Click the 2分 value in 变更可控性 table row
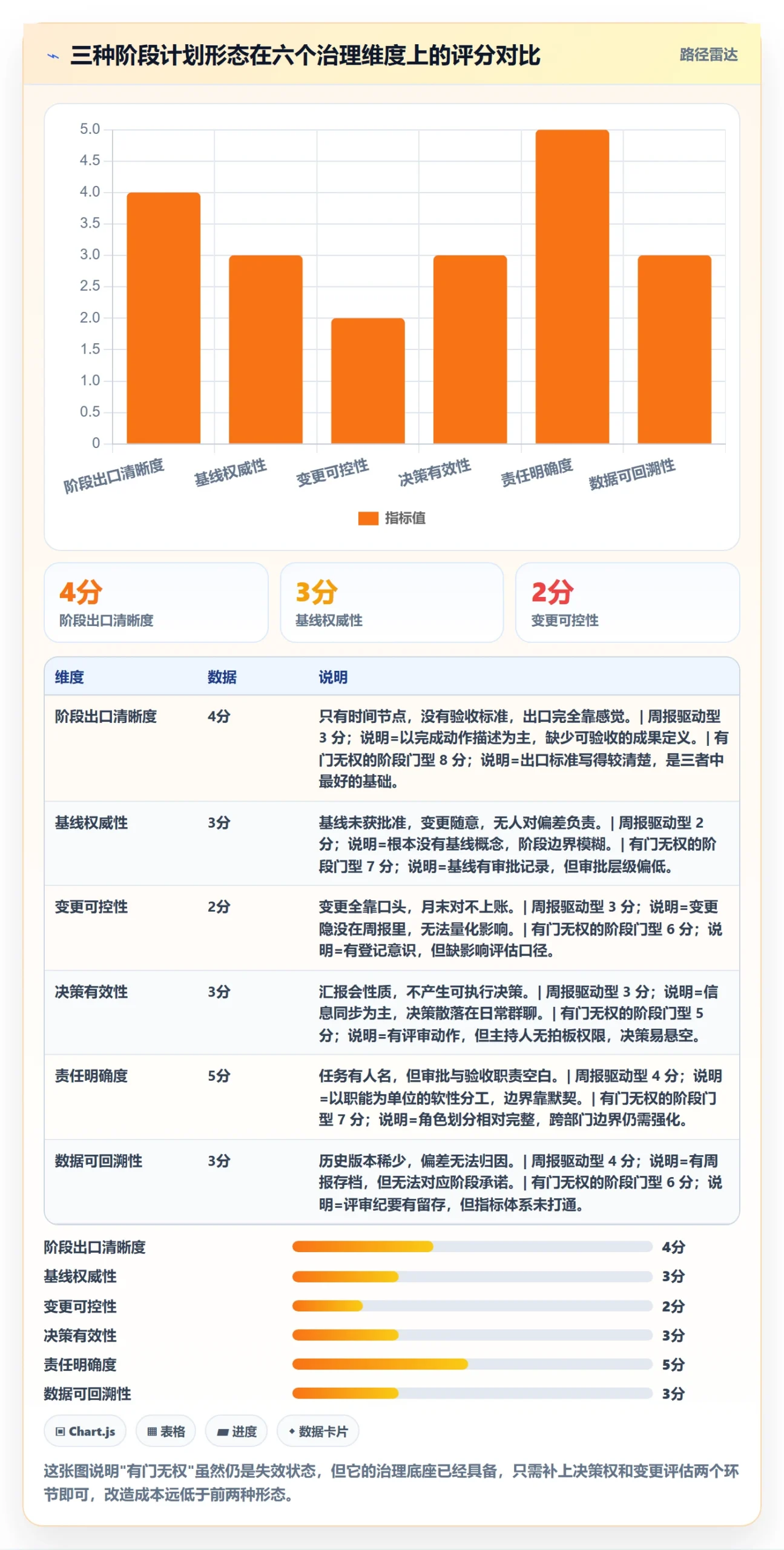 (x=219, y=906)
